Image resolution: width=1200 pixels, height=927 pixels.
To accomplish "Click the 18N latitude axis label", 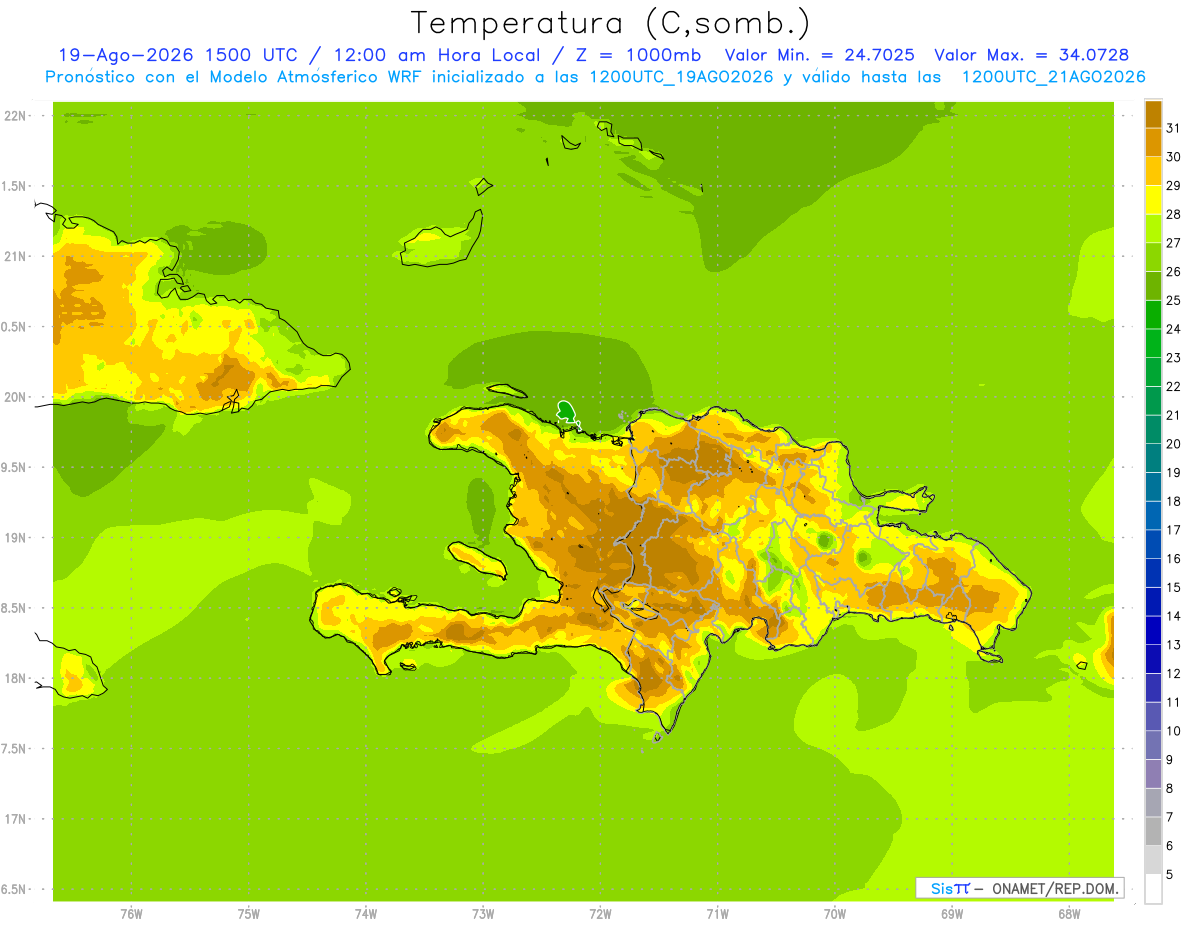I will click(16, 678).
